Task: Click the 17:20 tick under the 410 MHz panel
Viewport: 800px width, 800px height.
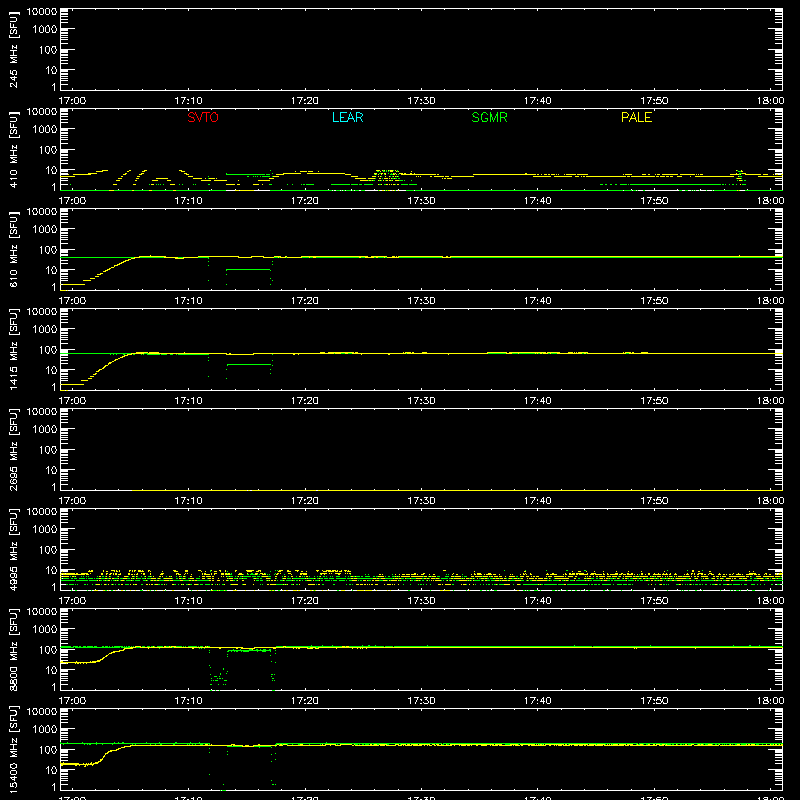Action: click(305, 201)
